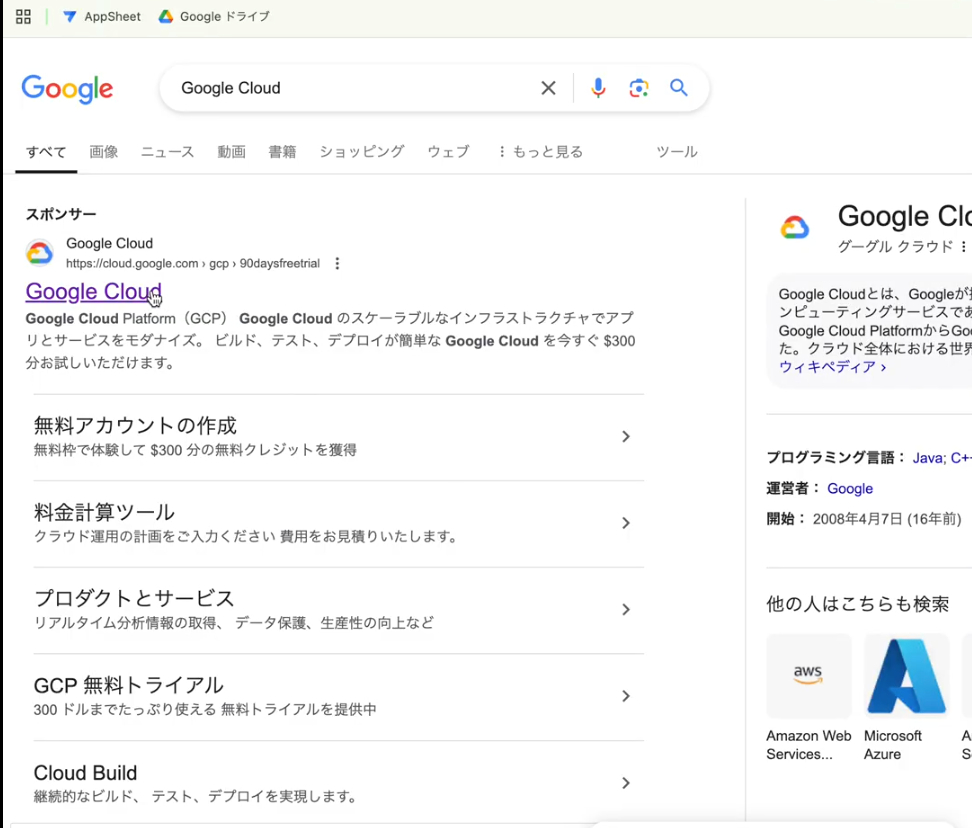Switch to the 書籍 tab

[282, 152]
